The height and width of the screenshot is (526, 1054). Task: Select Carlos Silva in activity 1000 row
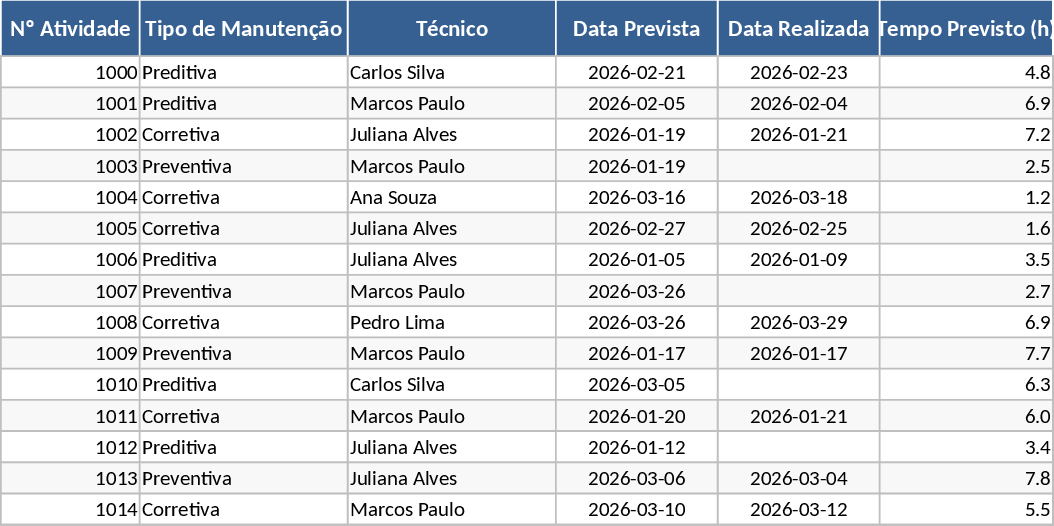tap(452, 73)
